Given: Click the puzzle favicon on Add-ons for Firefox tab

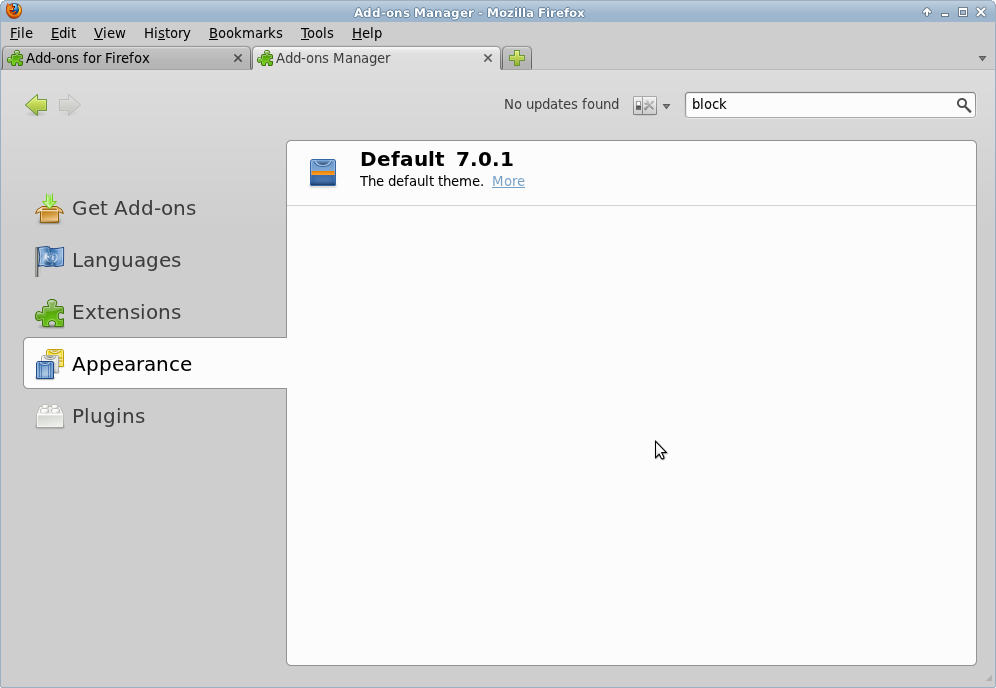Looking at the screenshot, I should (15, 58).
